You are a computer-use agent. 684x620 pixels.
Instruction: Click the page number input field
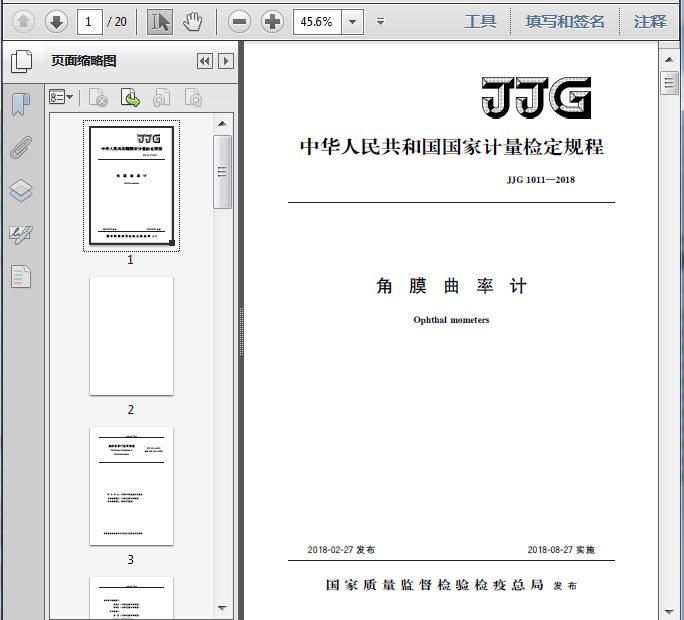point(89,21)
